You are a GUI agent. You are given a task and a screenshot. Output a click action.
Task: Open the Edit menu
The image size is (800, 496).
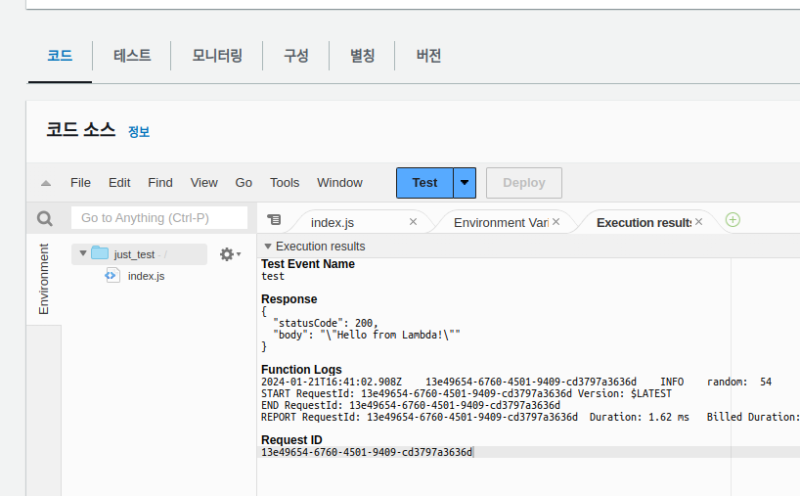(119, 183)
